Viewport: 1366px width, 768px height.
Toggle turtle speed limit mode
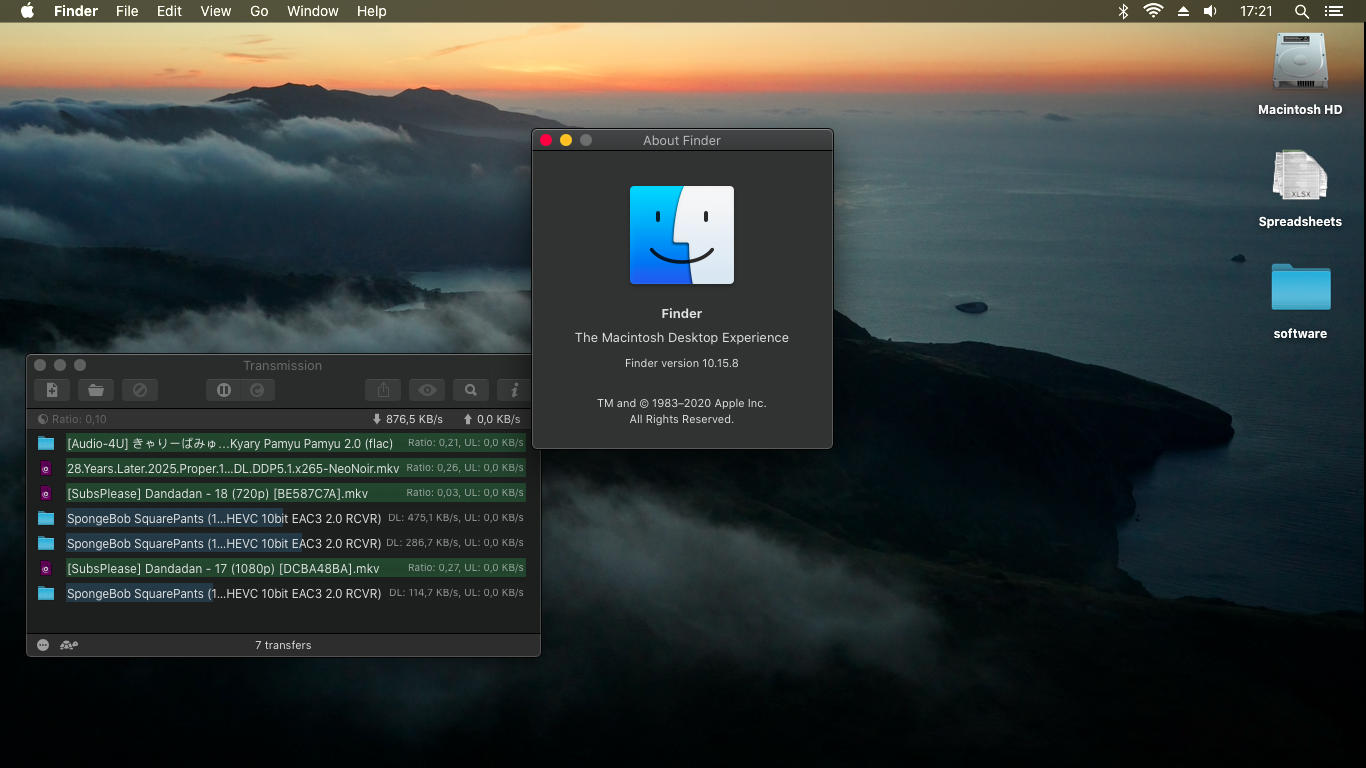pyautogui.click(x=69, y=645)
